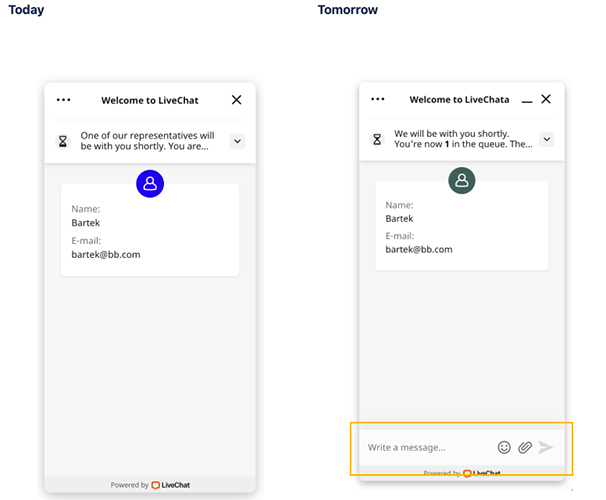Click blue user avatar in Today widget
The image size is (606, 500).
pyautogui.click(x=150, y=184)
